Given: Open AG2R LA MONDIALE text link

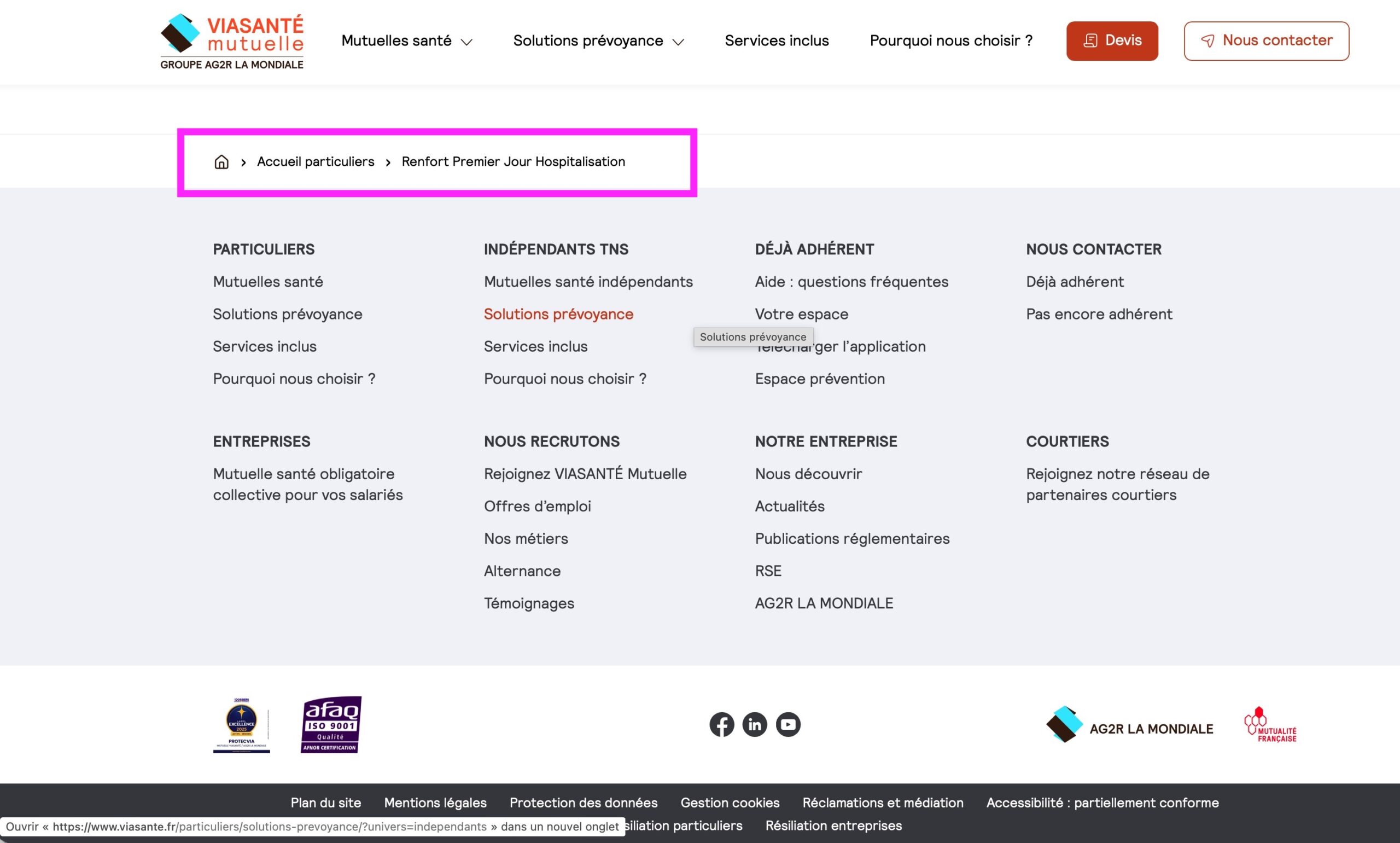Looking at the screenshot, I should tap(824, 603).
